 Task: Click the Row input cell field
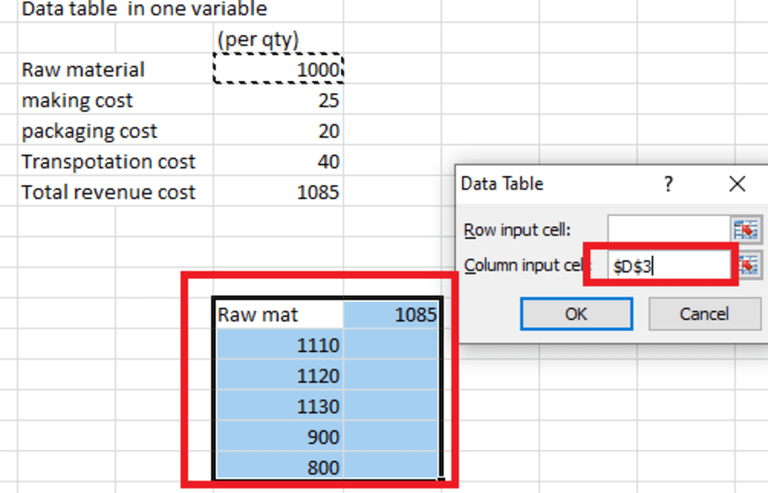tap(669, 229)
